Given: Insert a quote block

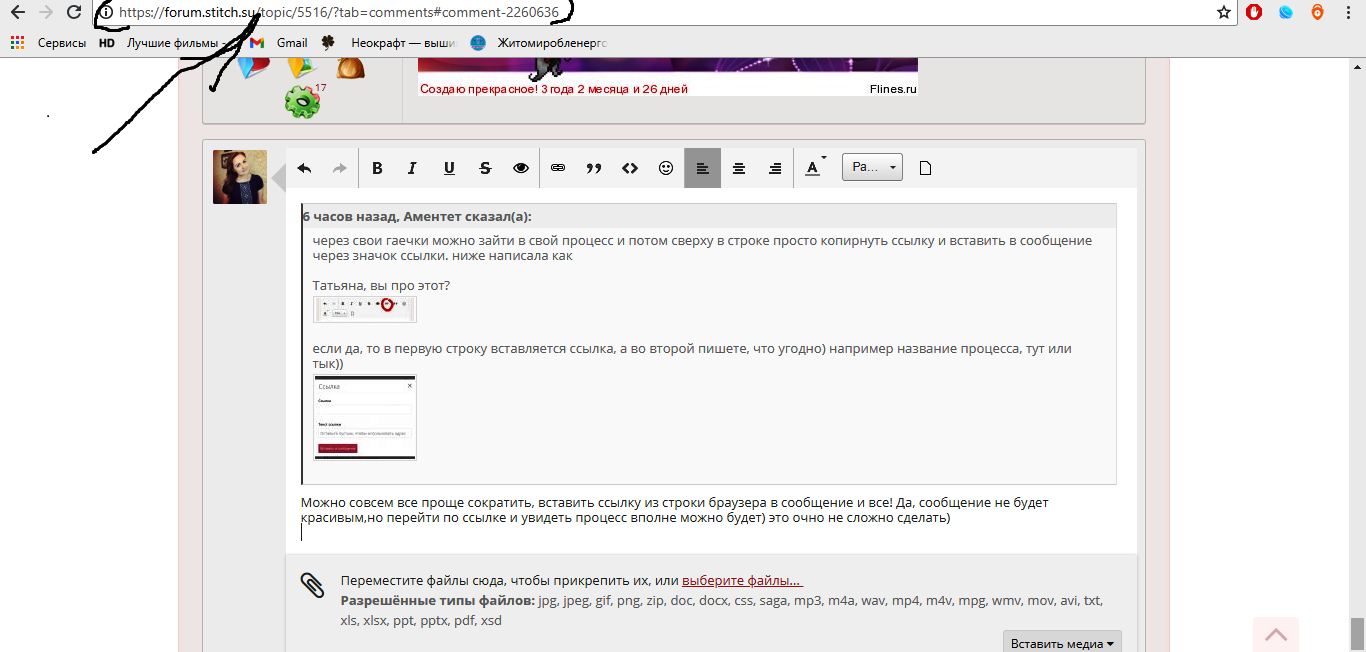Looking at the screenshot, I should pos(594,168).
